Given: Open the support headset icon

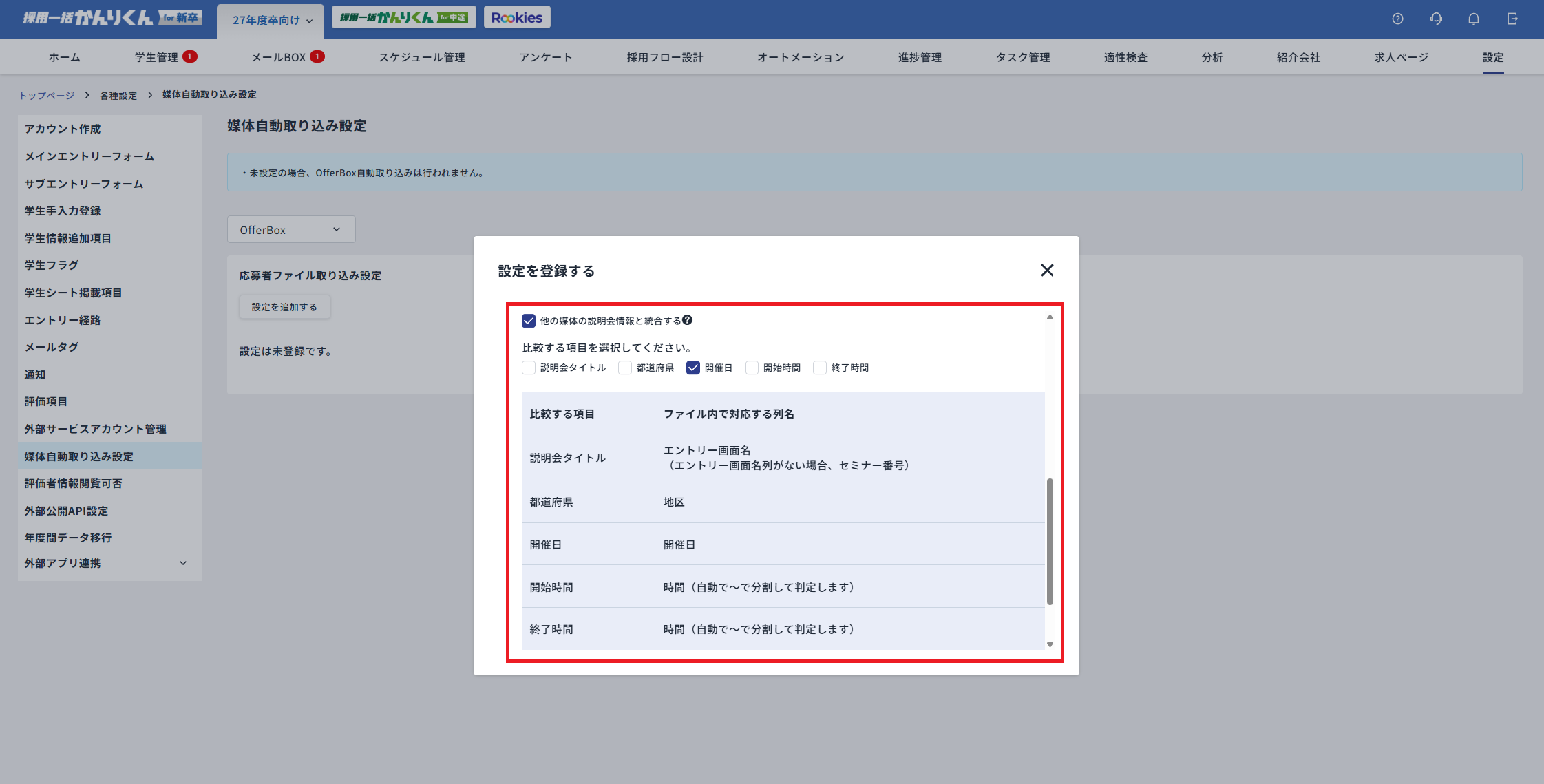Looking at the screenshot, I should [1435, 19].
